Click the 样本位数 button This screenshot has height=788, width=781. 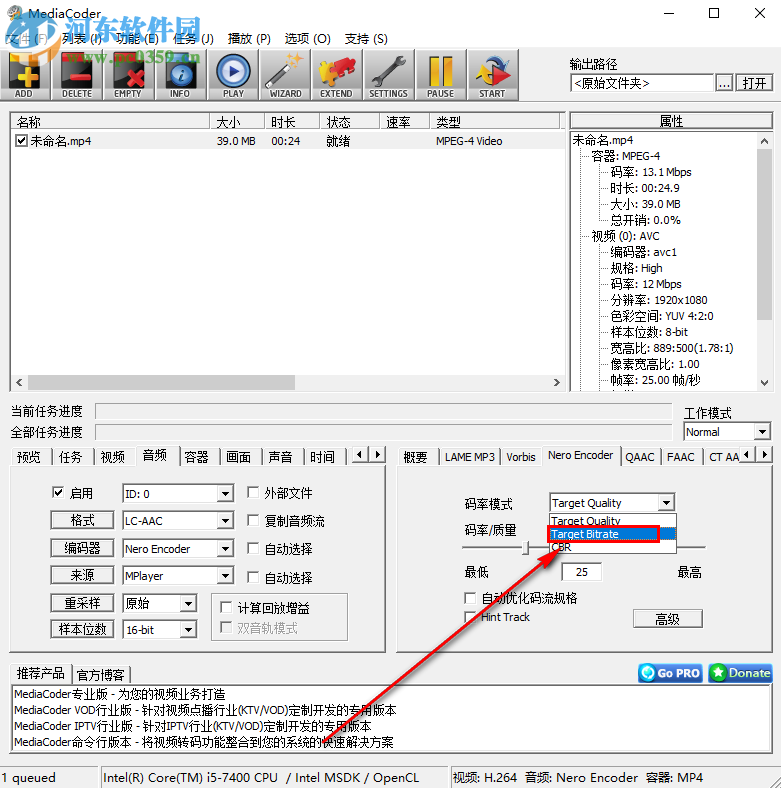82,629
